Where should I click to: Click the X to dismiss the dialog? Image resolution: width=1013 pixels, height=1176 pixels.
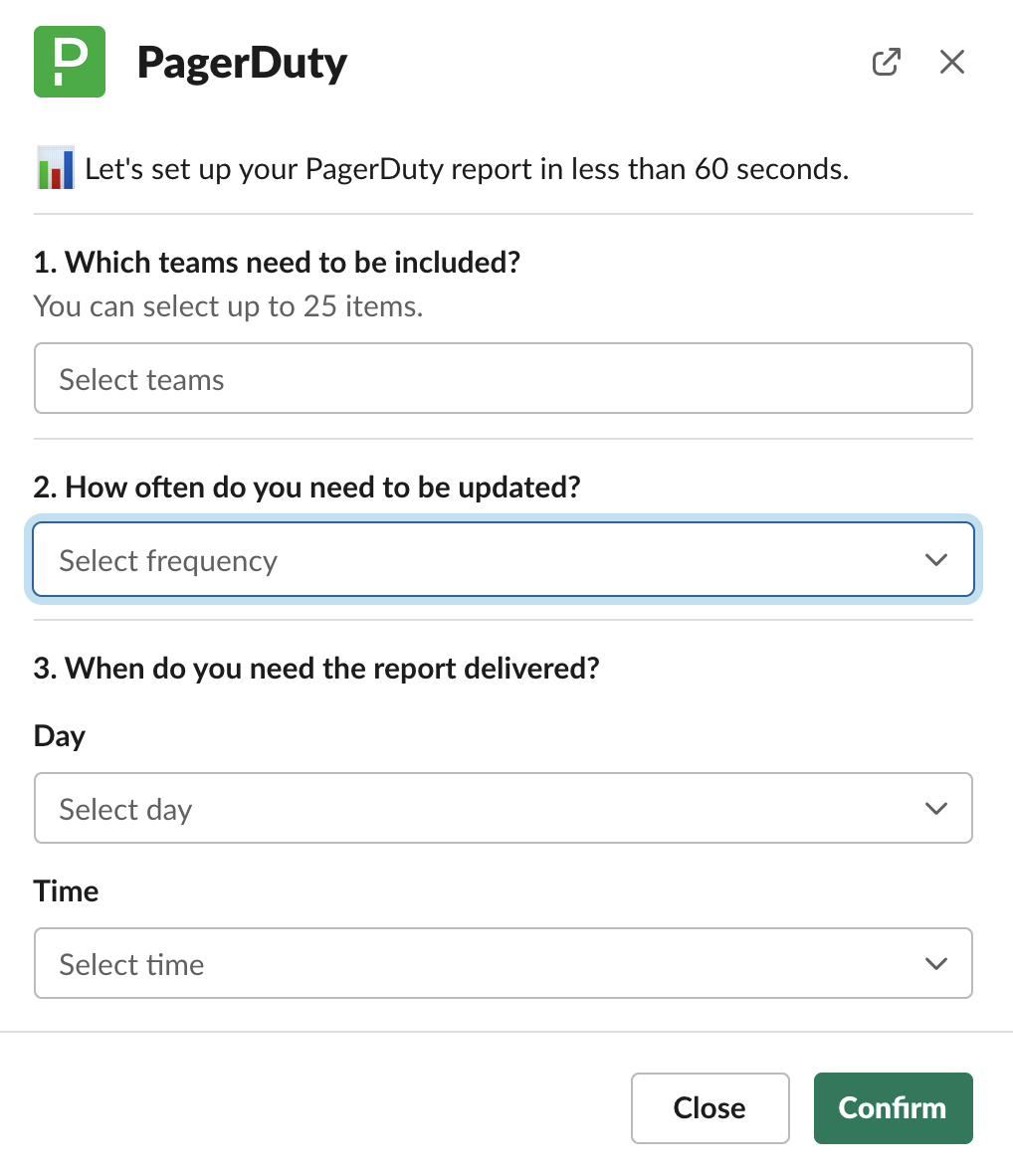coord(951,62)
